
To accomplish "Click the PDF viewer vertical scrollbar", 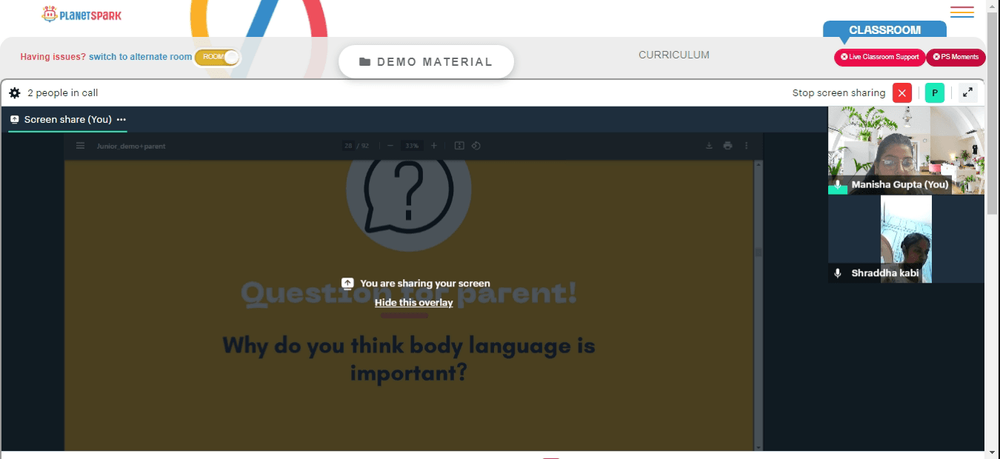I will tap(758, 305).
